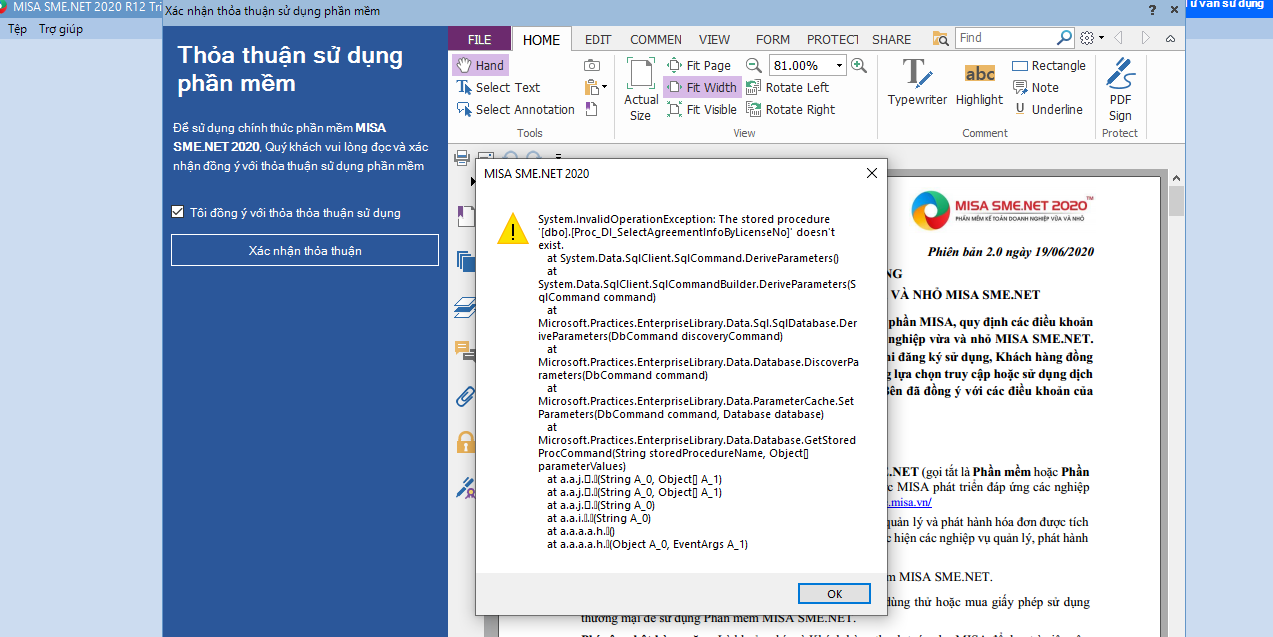
Task: Click the PDF Sign button
Action: click(1120, 90)
